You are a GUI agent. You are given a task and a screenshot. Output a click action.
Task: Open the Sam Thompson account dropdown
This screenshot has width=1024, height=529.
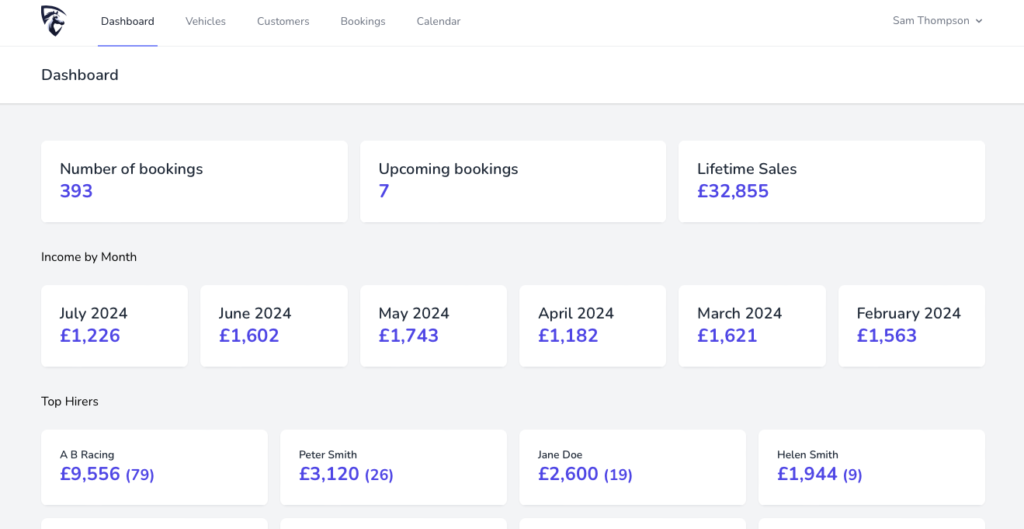(937, 21)
